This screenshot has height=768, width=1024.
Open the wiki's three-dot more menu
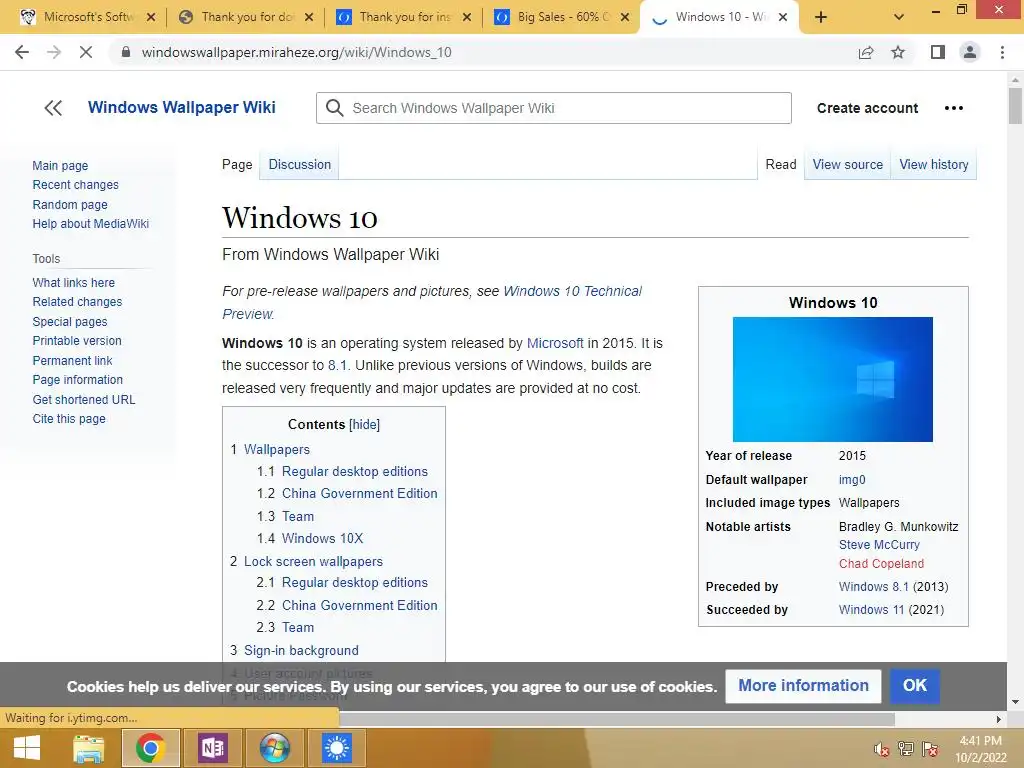click(953, 108)
